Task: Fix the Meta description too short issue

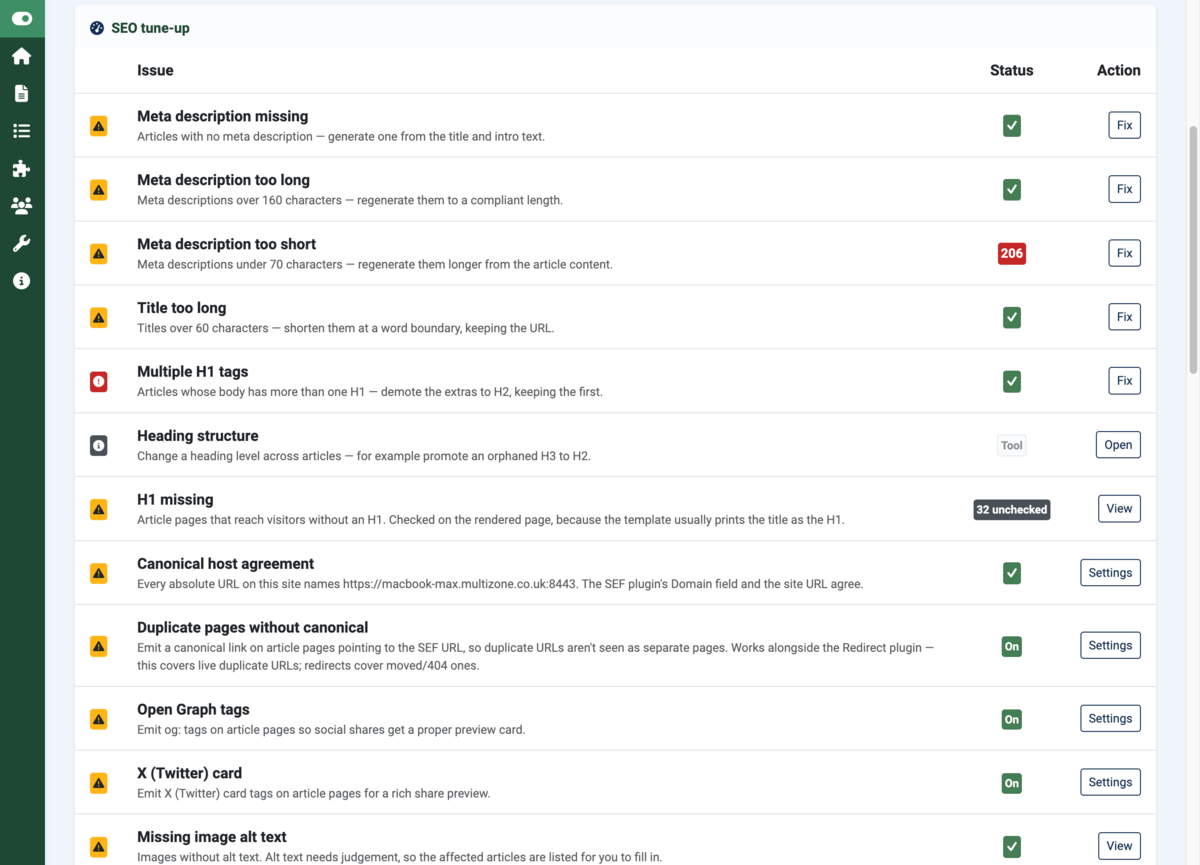Action: pyautogui.click(x=1125, y=254)
